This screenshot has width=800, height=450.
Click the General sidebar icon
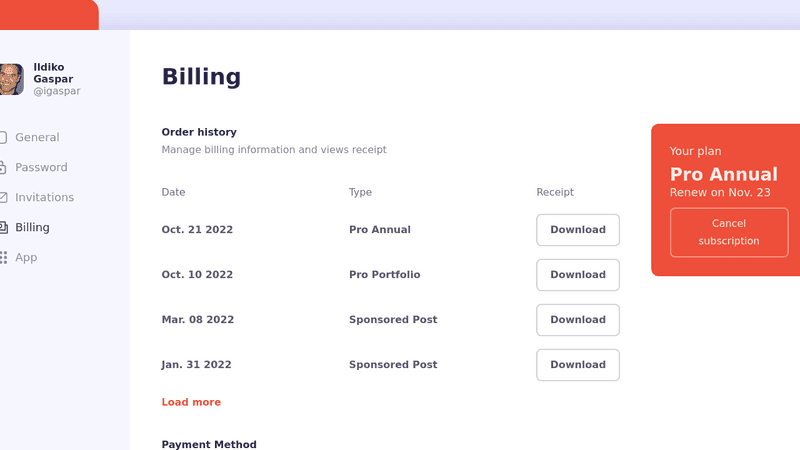3,137
